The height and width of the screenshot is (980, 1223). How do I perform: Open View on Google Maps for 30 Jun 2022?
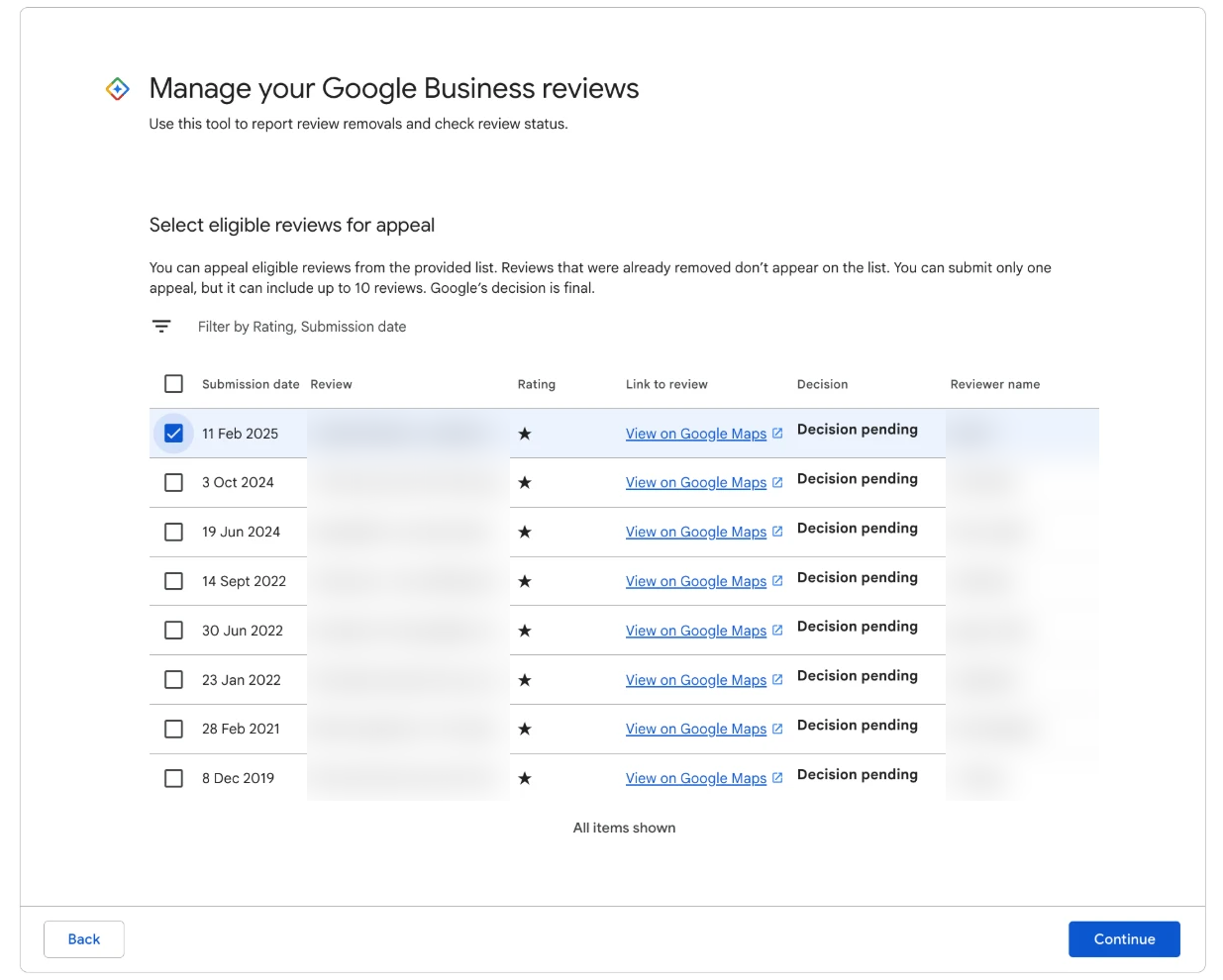coord(696,631)
